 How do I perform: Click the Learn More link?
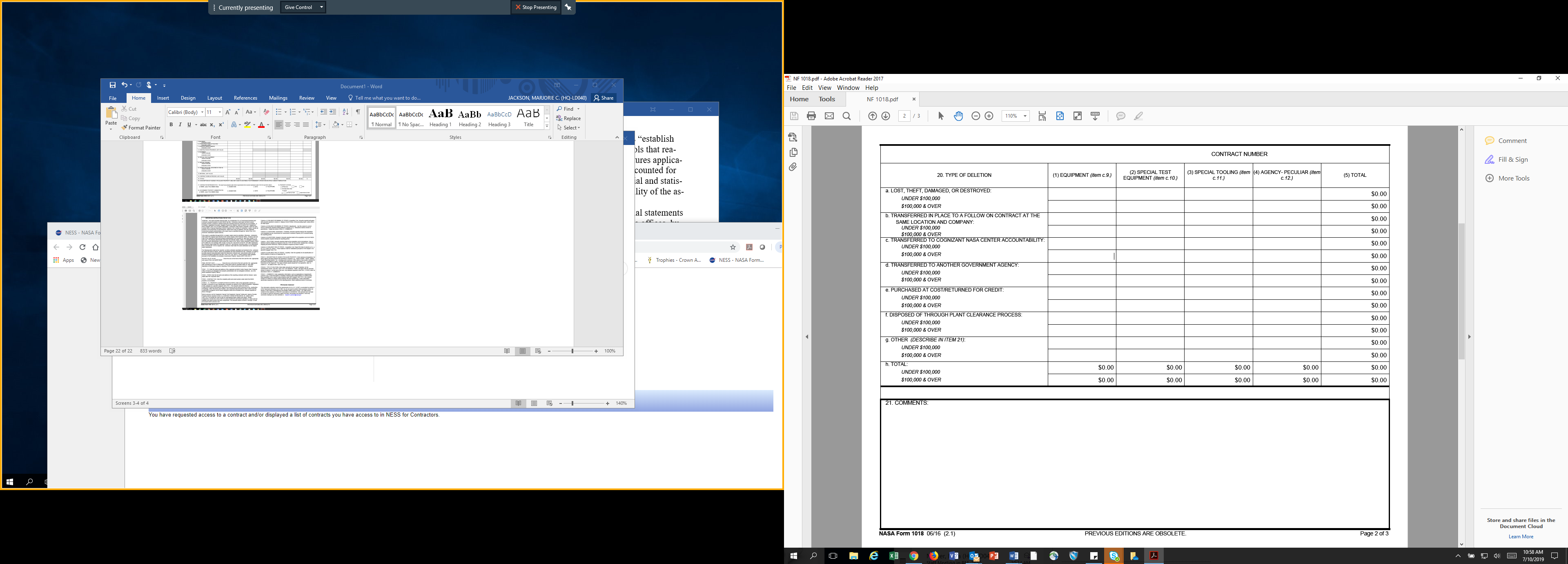pyautogui.click(x=1521, y=537)
